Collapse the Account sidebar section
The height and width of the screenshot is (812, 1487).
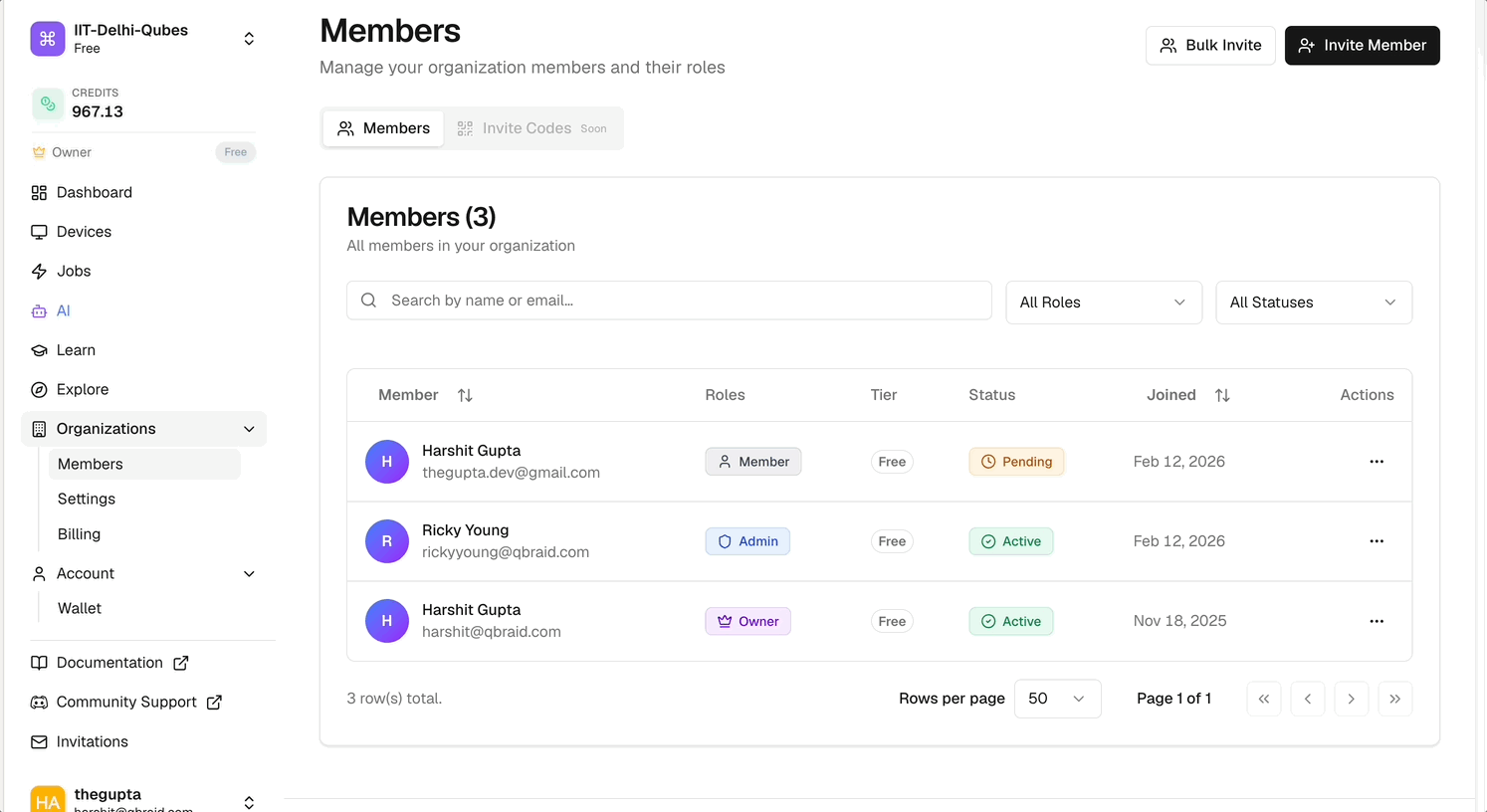click(249, 574)
